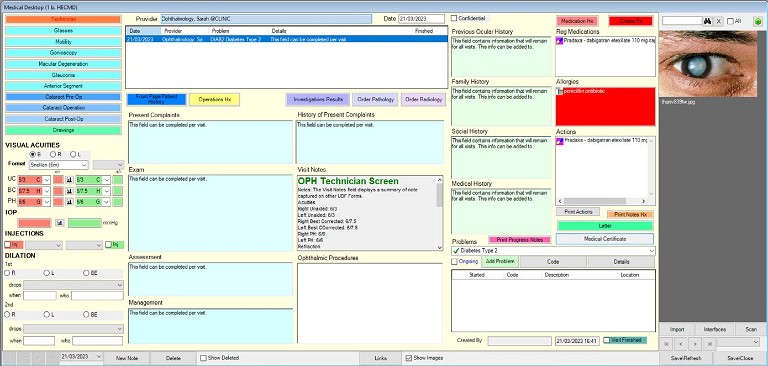Click the chart icon in the UC acuity row

(x=70, y=180)
